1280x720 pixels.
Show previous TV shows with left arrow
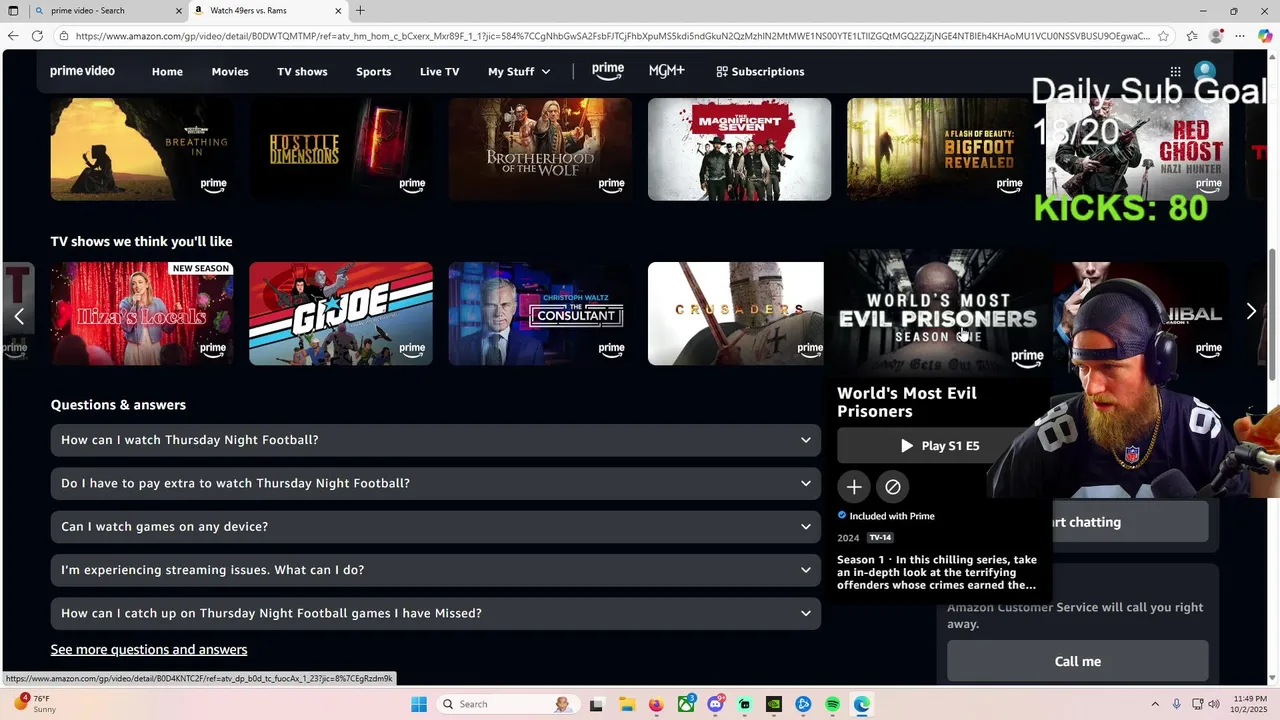[x=19, y=316]
